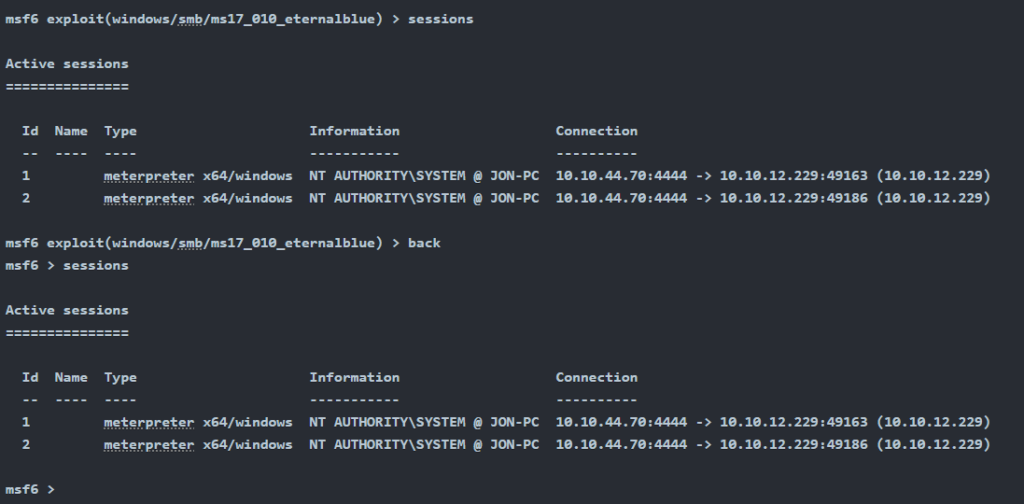The image size is (1024, 504).
Task: Click the 'Connection' header in the first table
Action: 596,131
